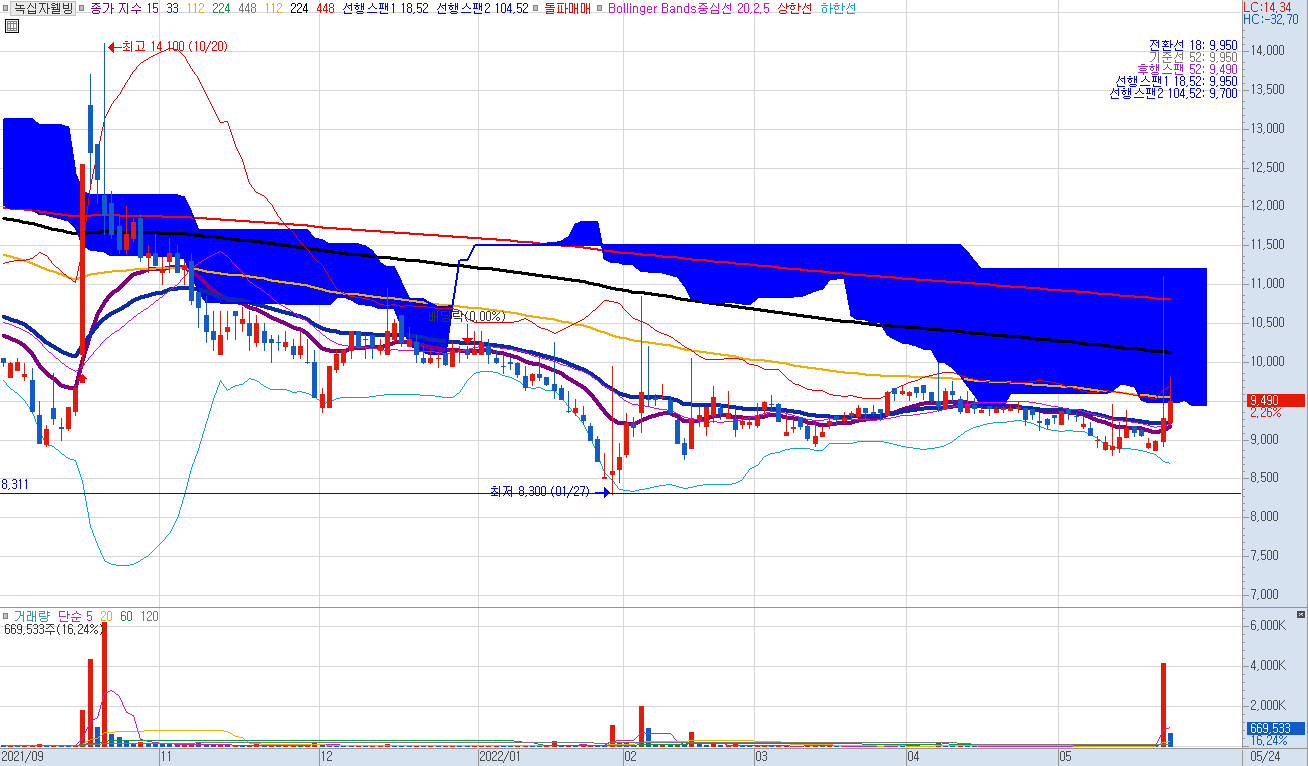Select the 돌파매매 indicator label
The image size is (1308, 766).
[566, 8]
